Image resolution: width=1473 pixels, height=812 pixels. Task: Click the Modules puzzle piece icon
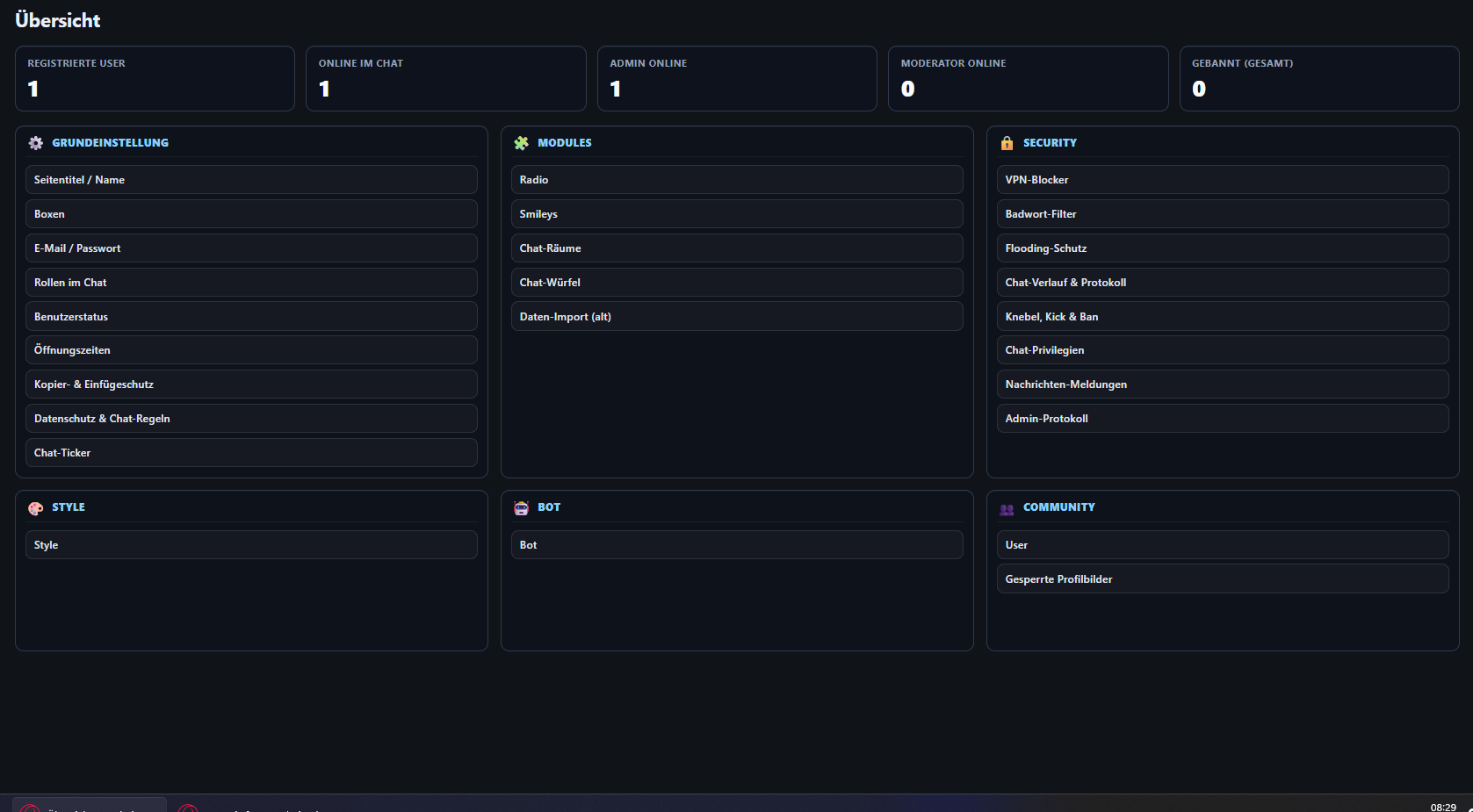pos(521,143)
